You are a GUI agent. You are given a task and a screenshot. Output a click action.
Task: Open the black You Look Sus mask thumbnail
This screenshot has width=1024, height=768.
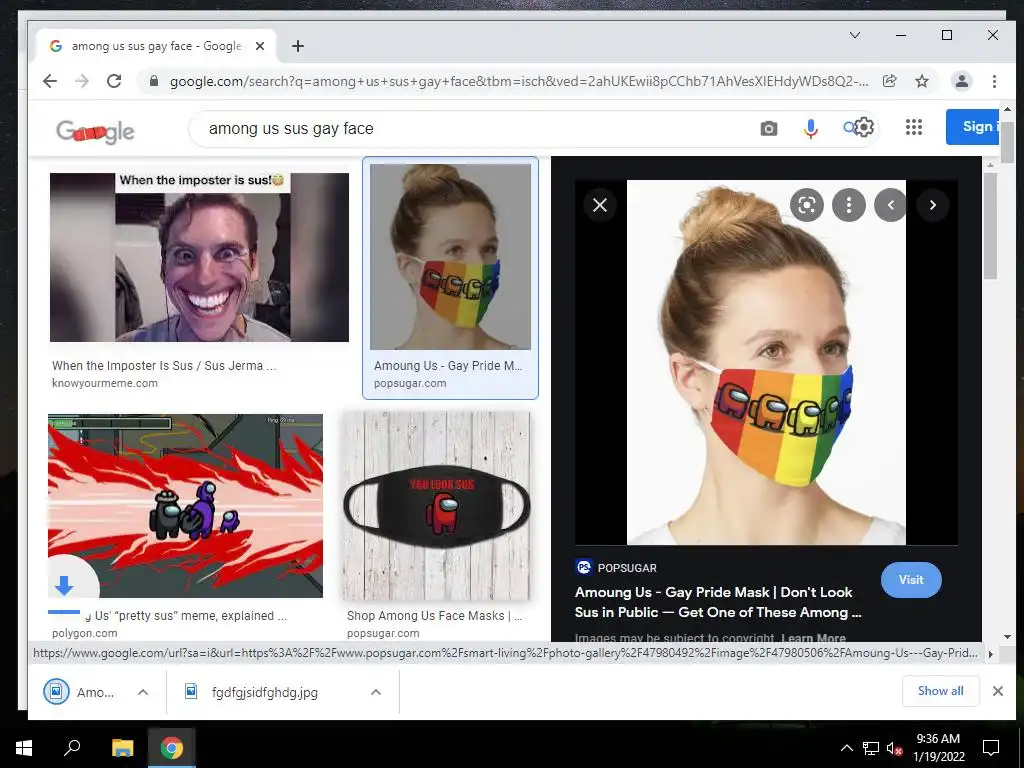(436, 505)
